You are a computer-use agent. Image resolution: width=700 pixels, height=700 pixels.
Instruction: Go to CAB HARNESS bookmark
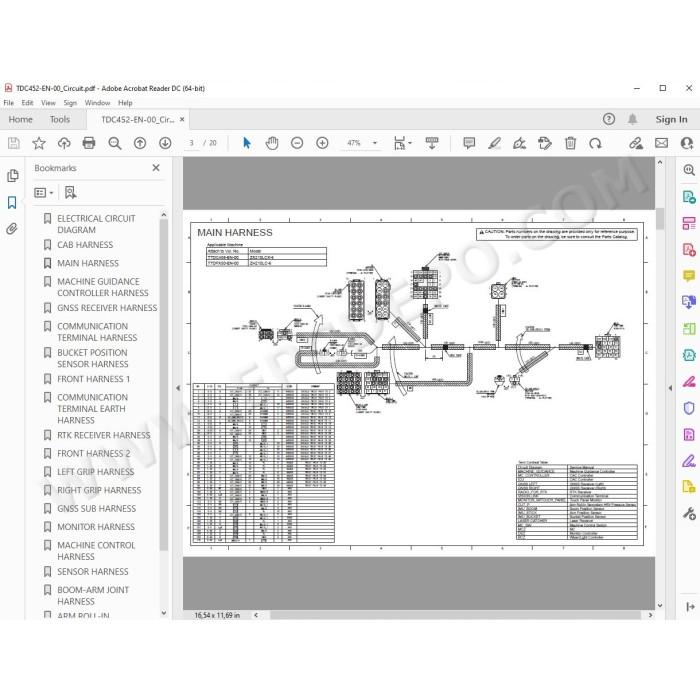[85, 245]
